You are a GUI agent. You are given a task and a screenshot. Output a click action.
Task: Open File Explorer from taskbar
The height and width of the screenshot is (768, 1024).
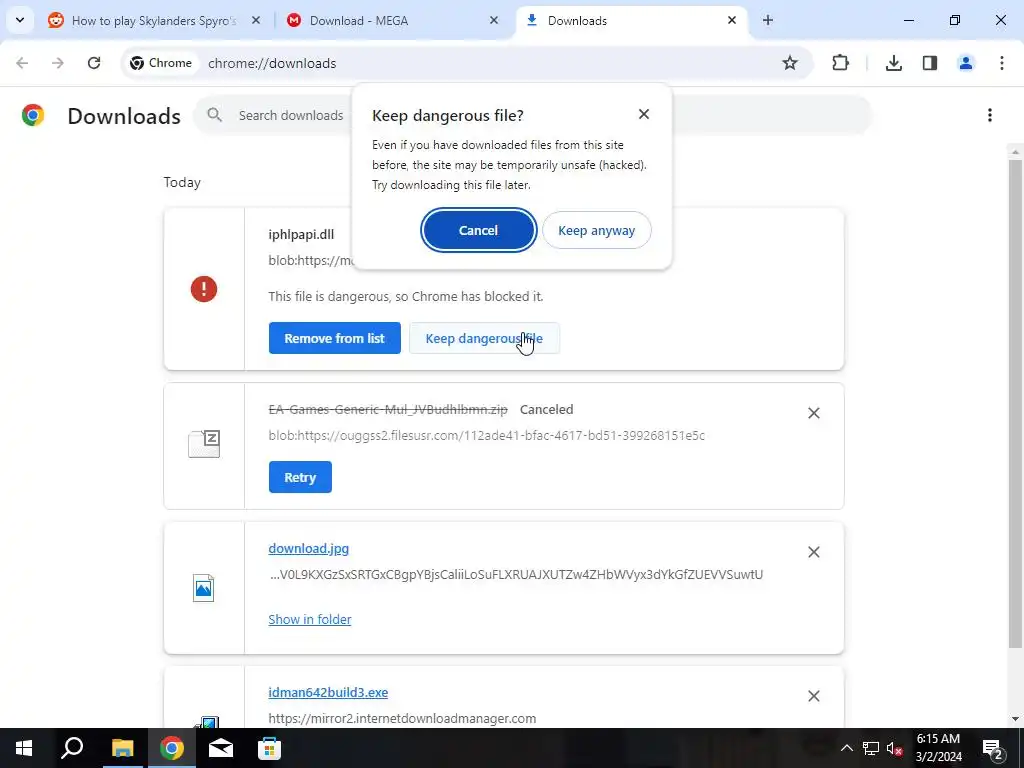tap(122, 748)
